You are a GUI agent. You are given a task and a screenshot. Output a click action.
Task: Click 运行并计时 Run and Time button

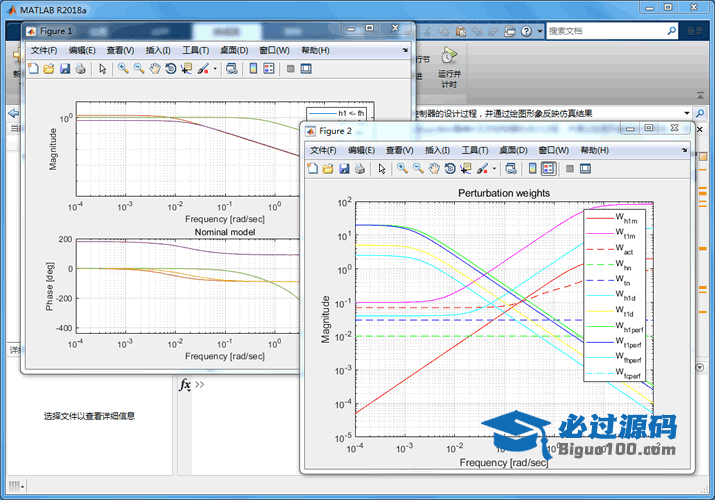(449, 67)
